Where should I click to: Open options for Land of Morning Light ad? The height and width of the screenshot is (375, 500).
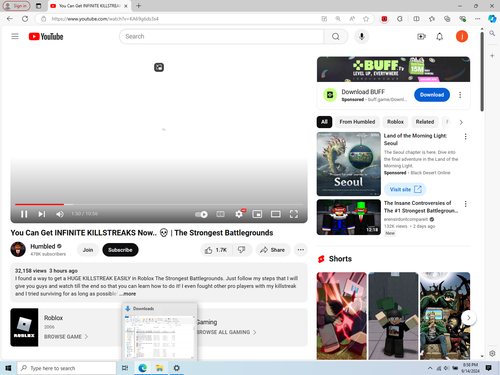pos(465,137)
